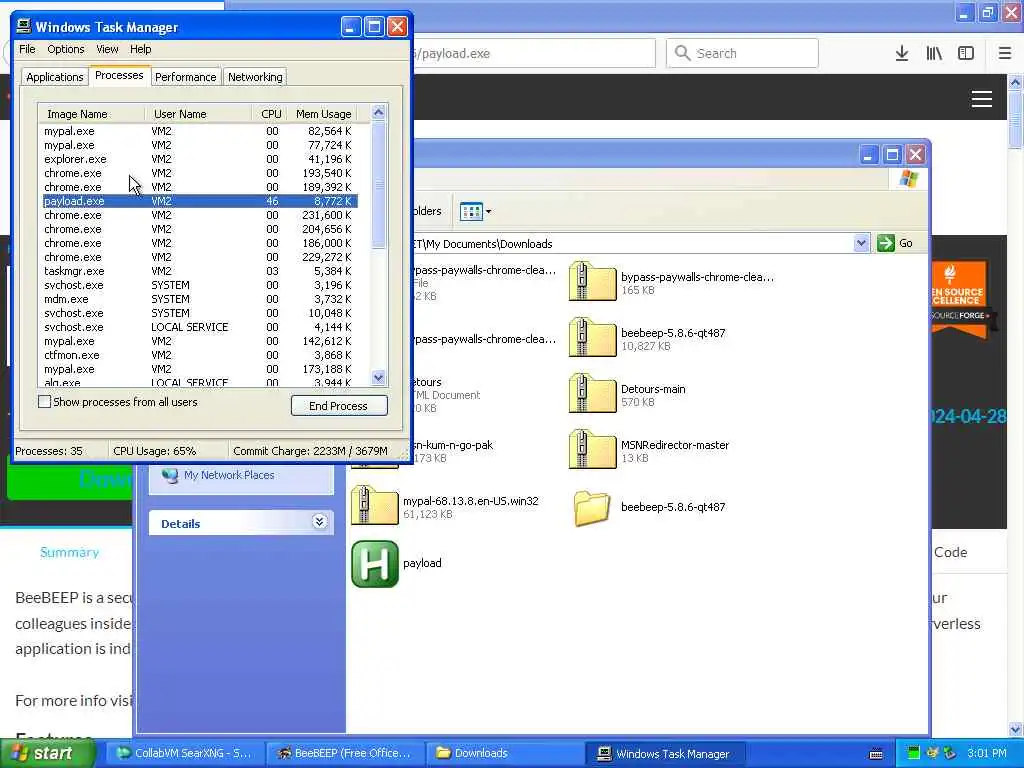Click the on-screen keyboard tray icon
The height and width of the screenshot is (768, 1024).
click(876, 754)
